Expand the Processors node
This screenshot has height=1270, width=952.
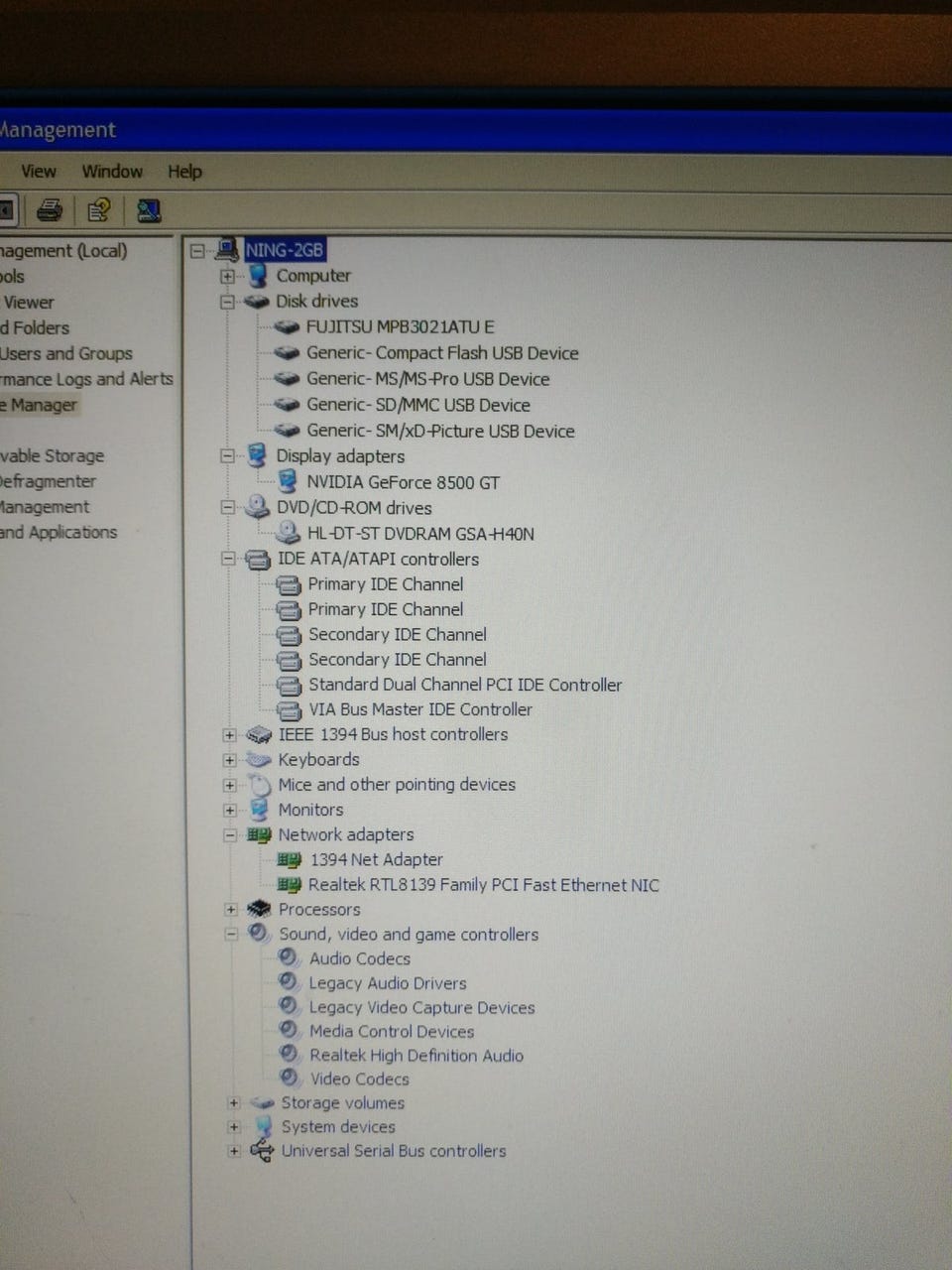pos(231,909)
